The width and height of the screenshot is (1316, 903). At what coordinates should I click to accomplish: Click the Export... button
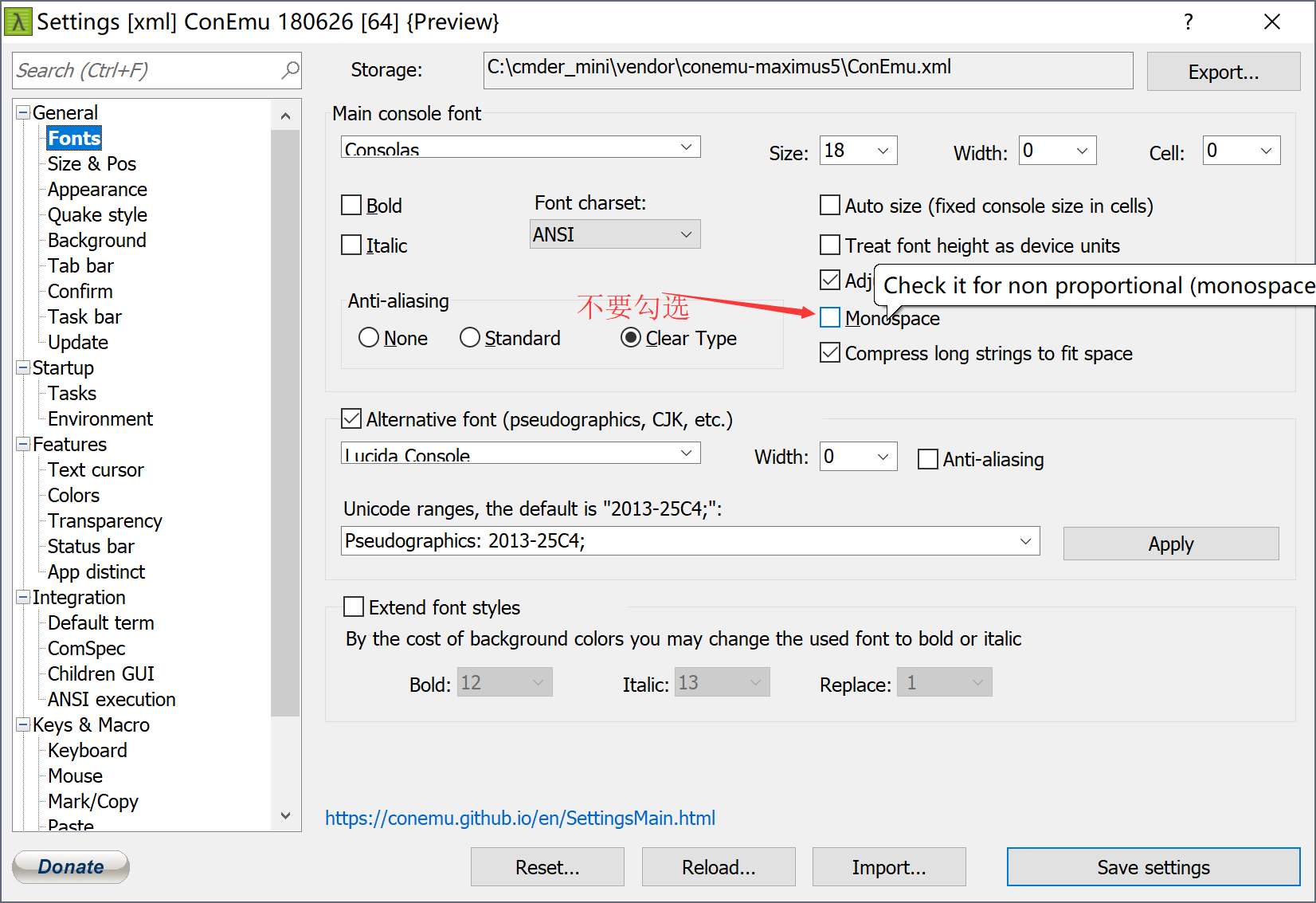(1224, 72)
